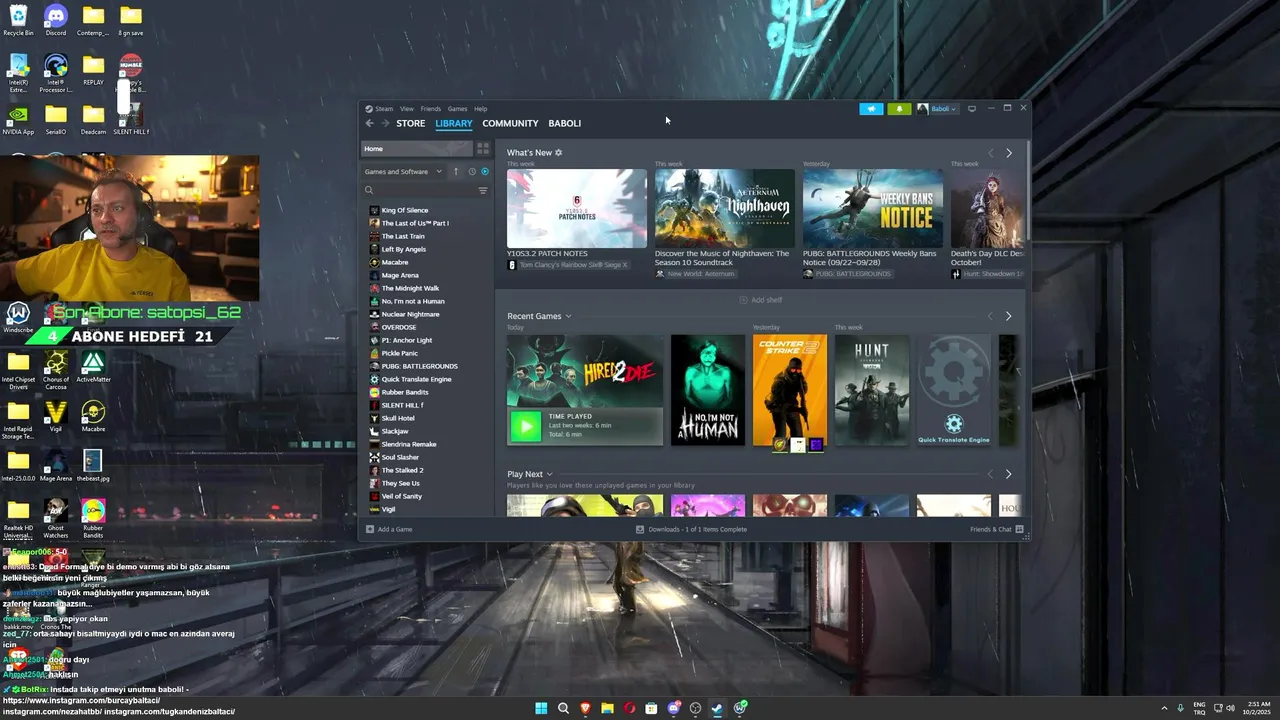Open the View menu

tap(407, 109)
